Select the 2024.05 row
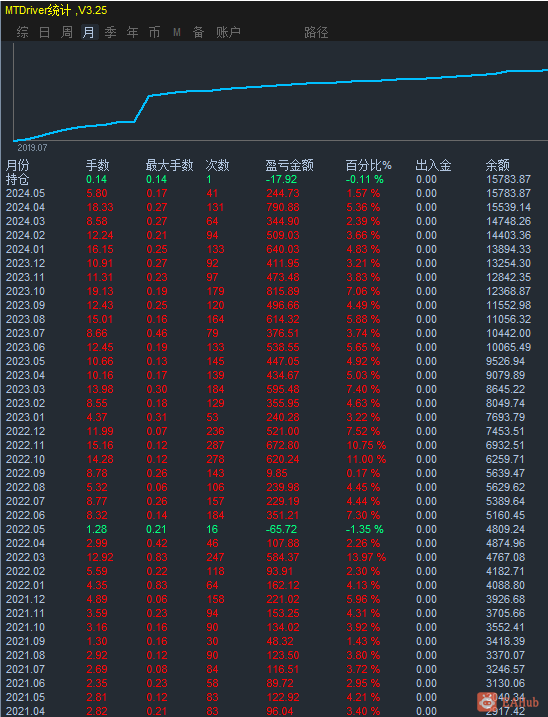 click(x=274, y=193)
